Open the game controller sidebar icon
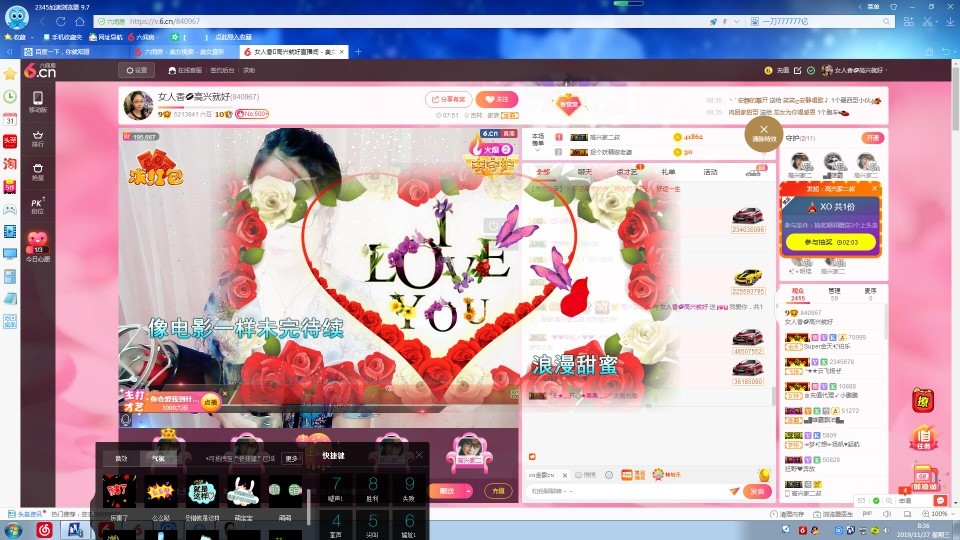 tap(10, 209)
